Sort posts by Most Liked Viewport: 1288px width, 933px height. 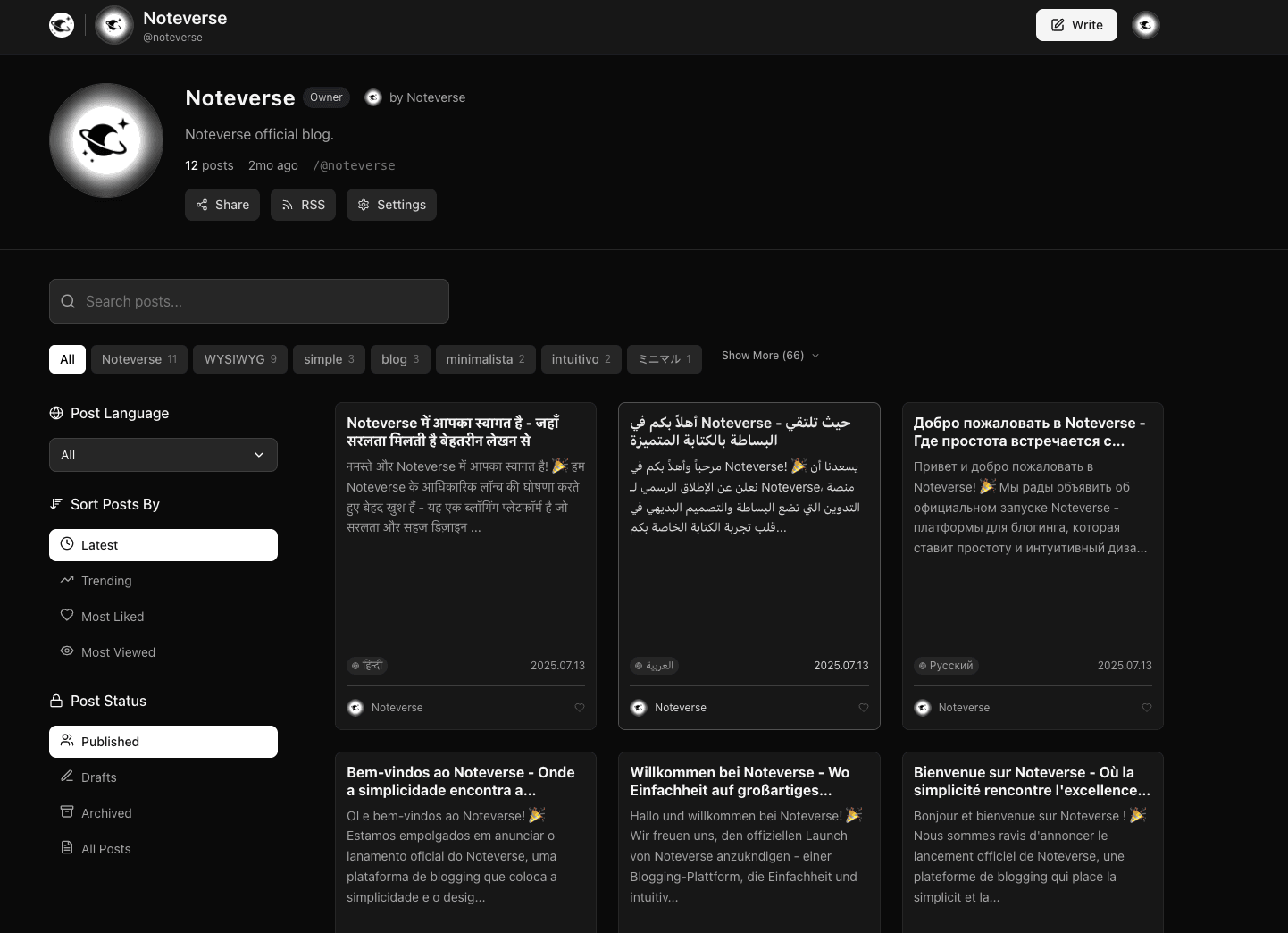[163, 617]
